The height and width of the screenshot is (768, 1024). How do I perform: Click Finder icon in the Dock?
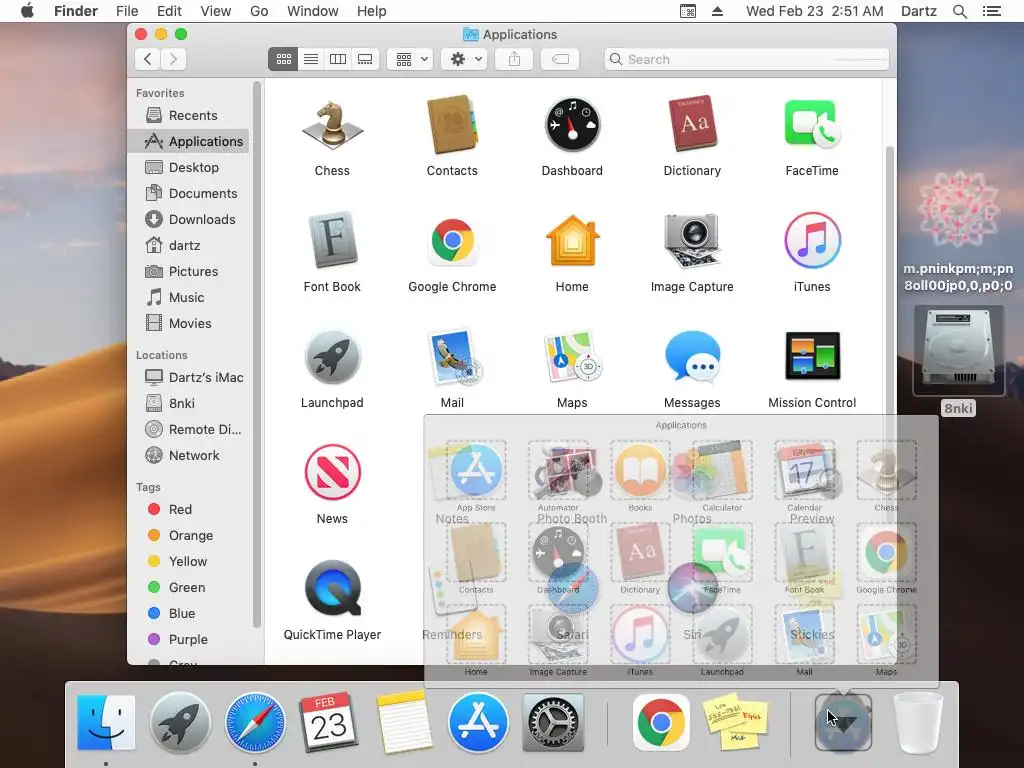[106, 723]
